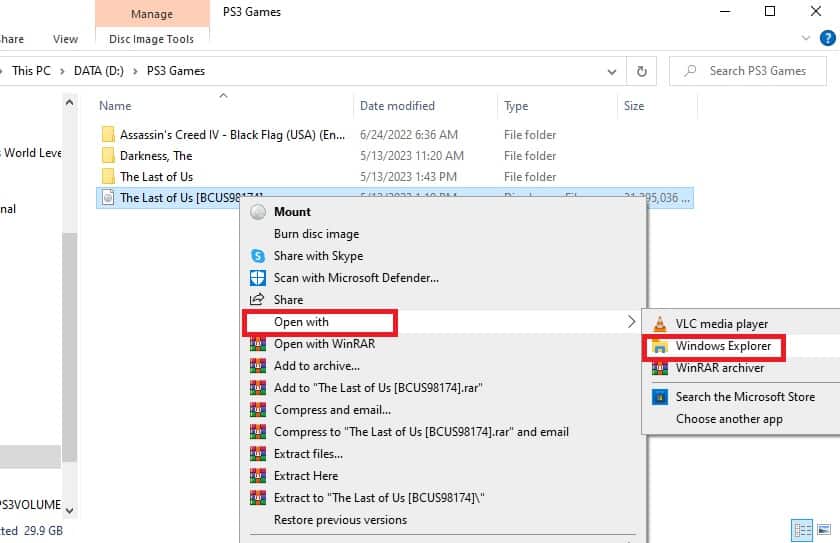Click the Windows Explorer folder icon
Image resolution: width=840 pixels, height=543 pixels.
tap(660, 346)
